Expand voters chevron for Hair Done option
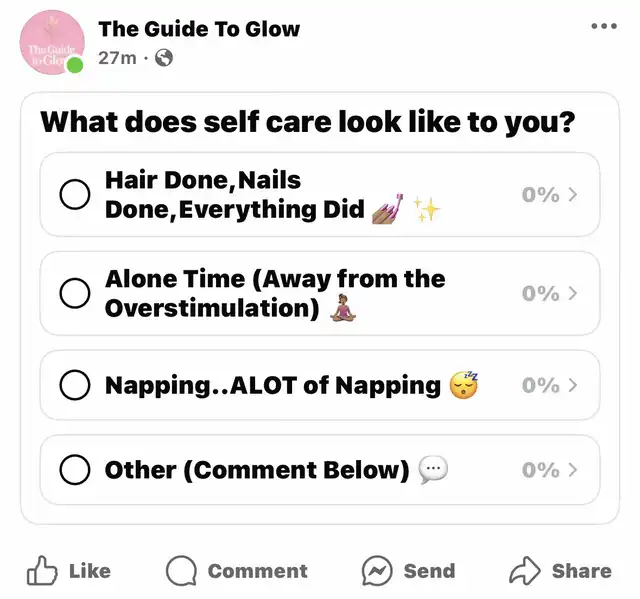The width and height of the screenshot is (640, 599). (x=573, y=195)
